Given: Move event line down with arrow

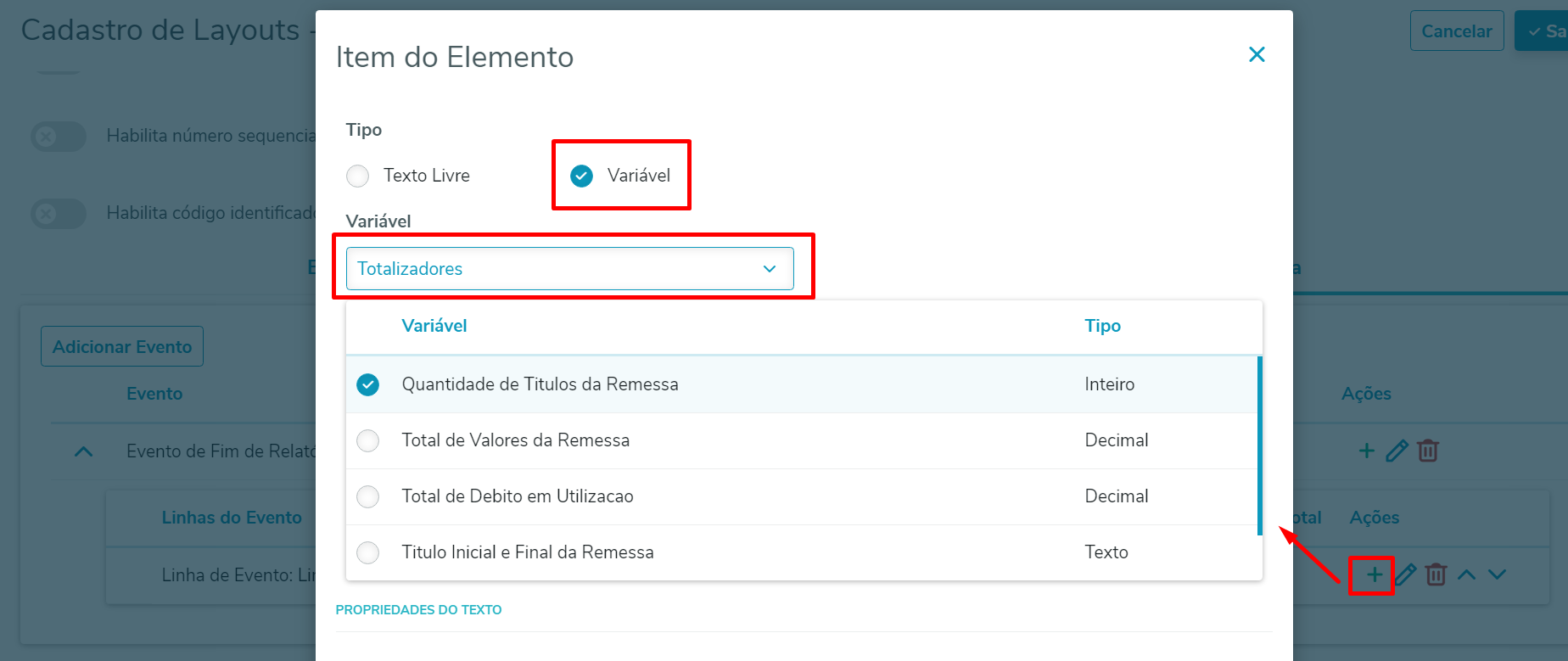Looking at the screenshot, I should coord(1497,574).
